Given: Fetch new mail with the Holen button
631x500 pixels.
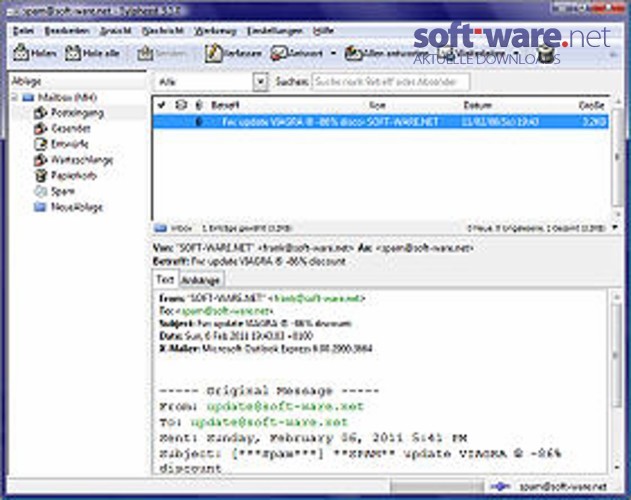Looking at the screenshot, I should point(35,53).
